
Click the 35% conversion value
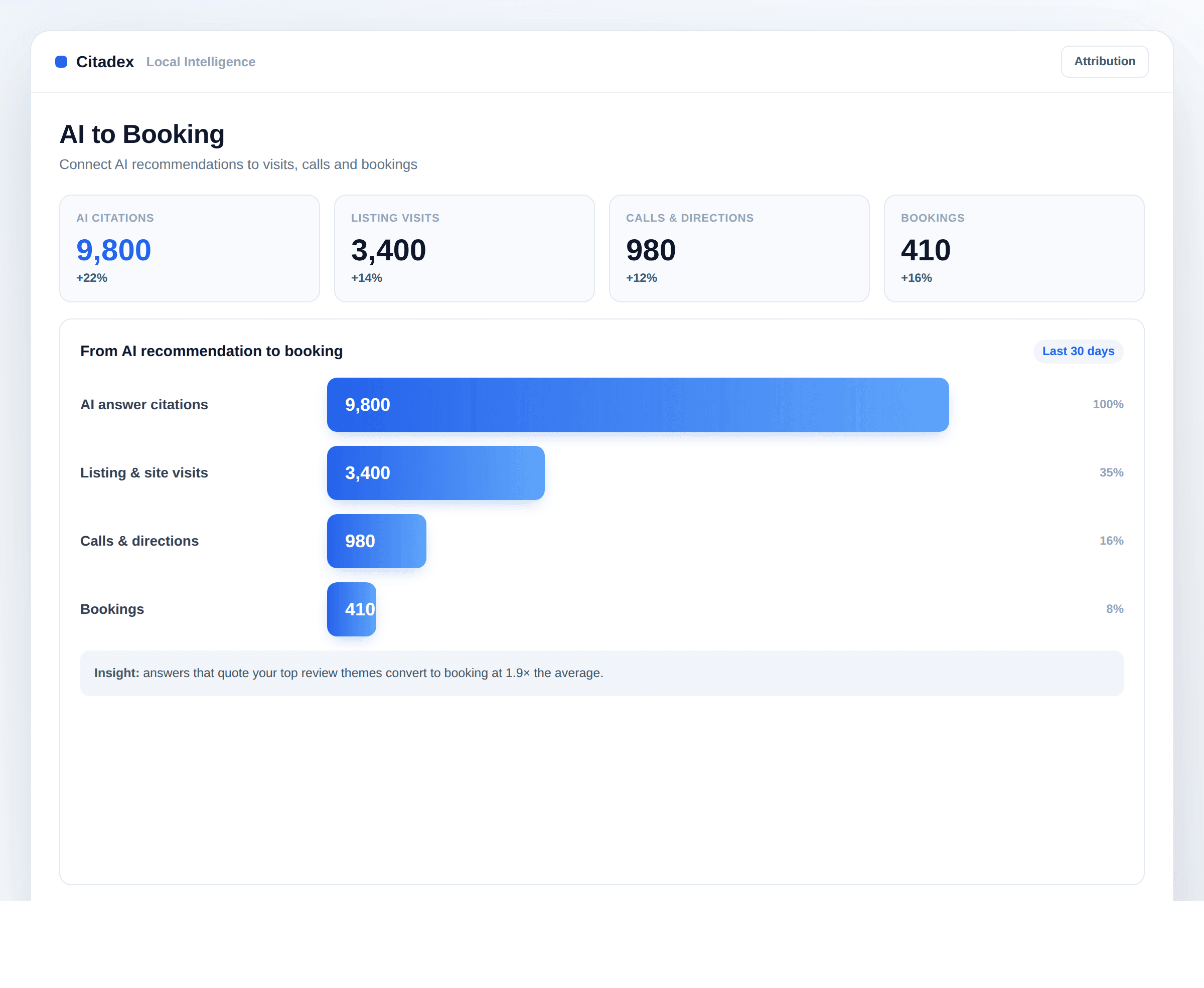pos(1111,472)
